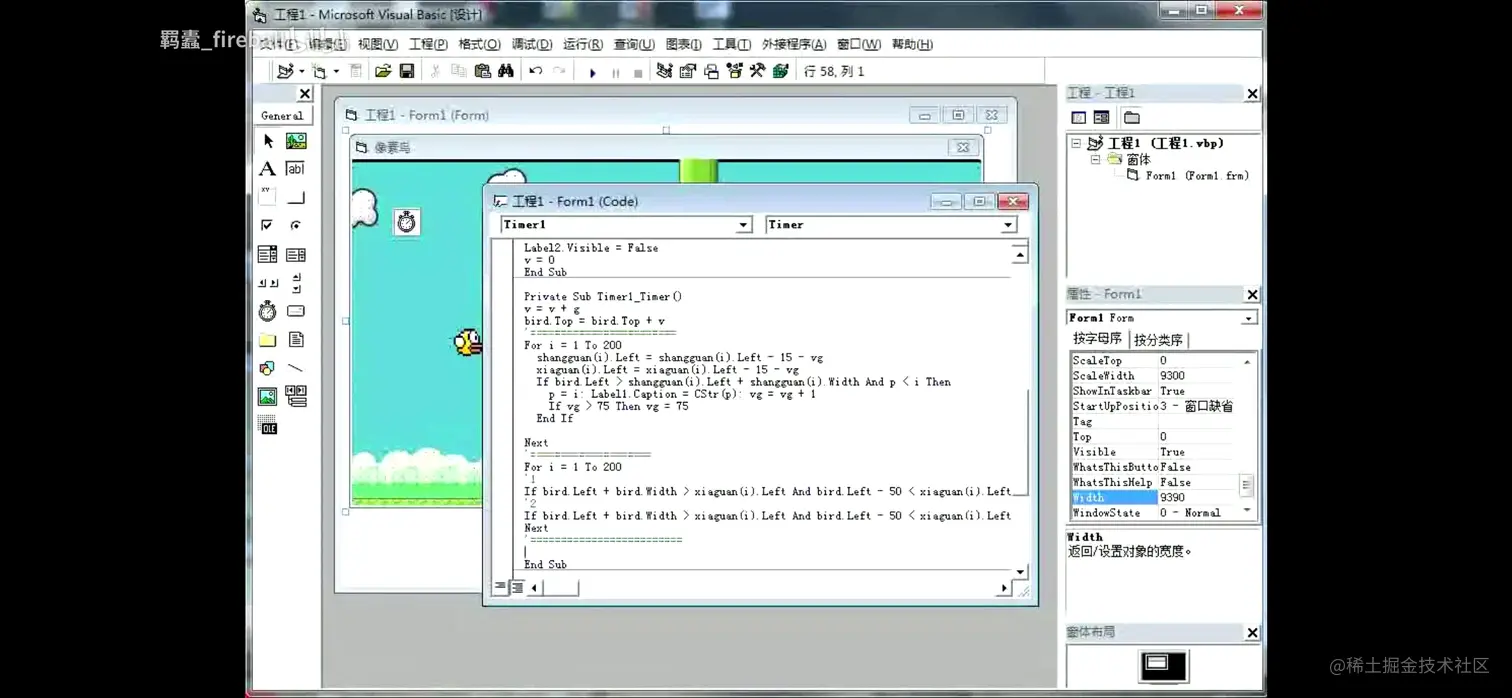Open Add Standard EXE Project dropdown arrow
This screenshot has height=698, width=1512.
point(302,72)
